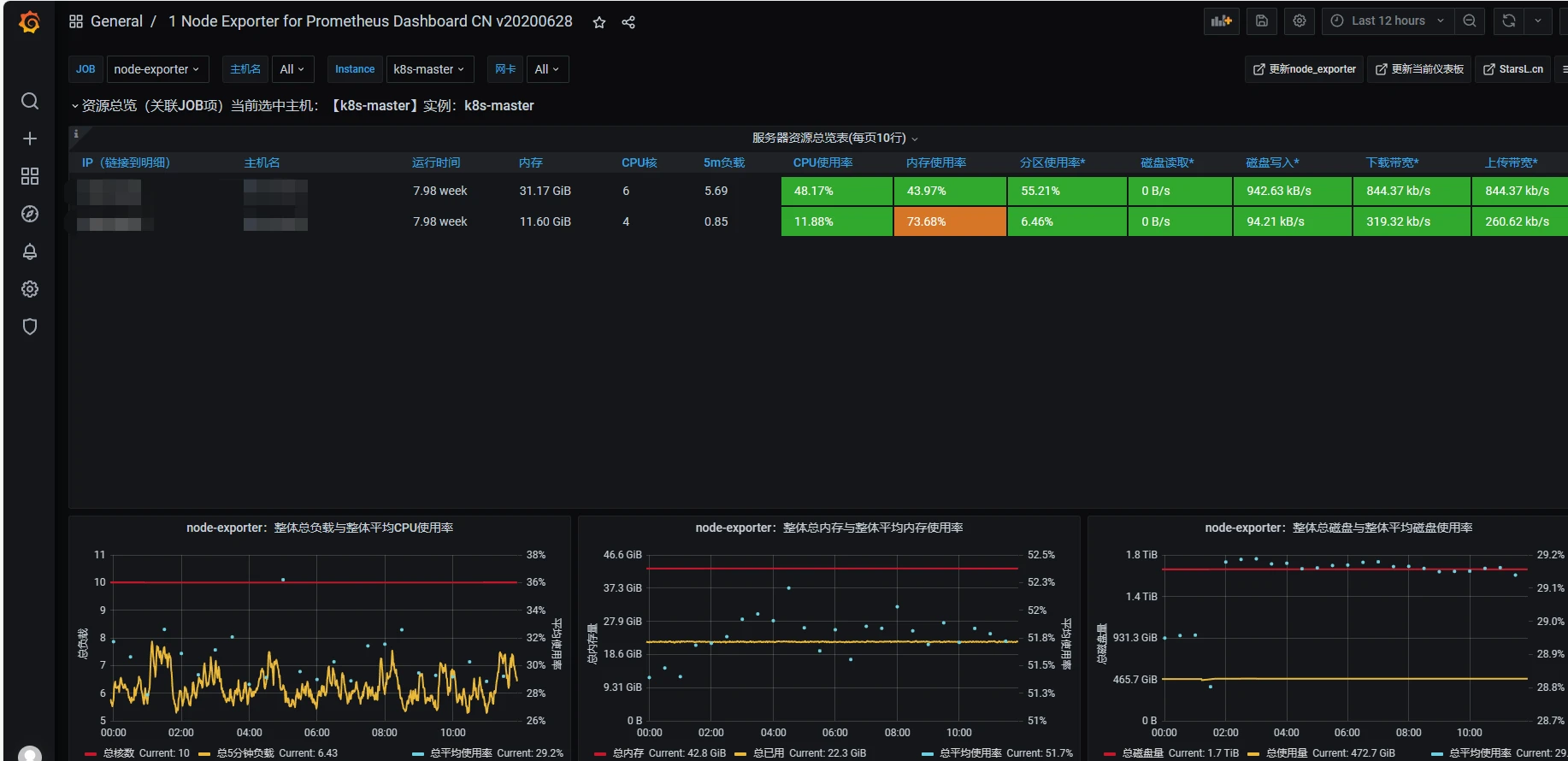1568x761 pixels.
Task: Open the 服务器资源总览表 panel title menu
Action: 834,138
